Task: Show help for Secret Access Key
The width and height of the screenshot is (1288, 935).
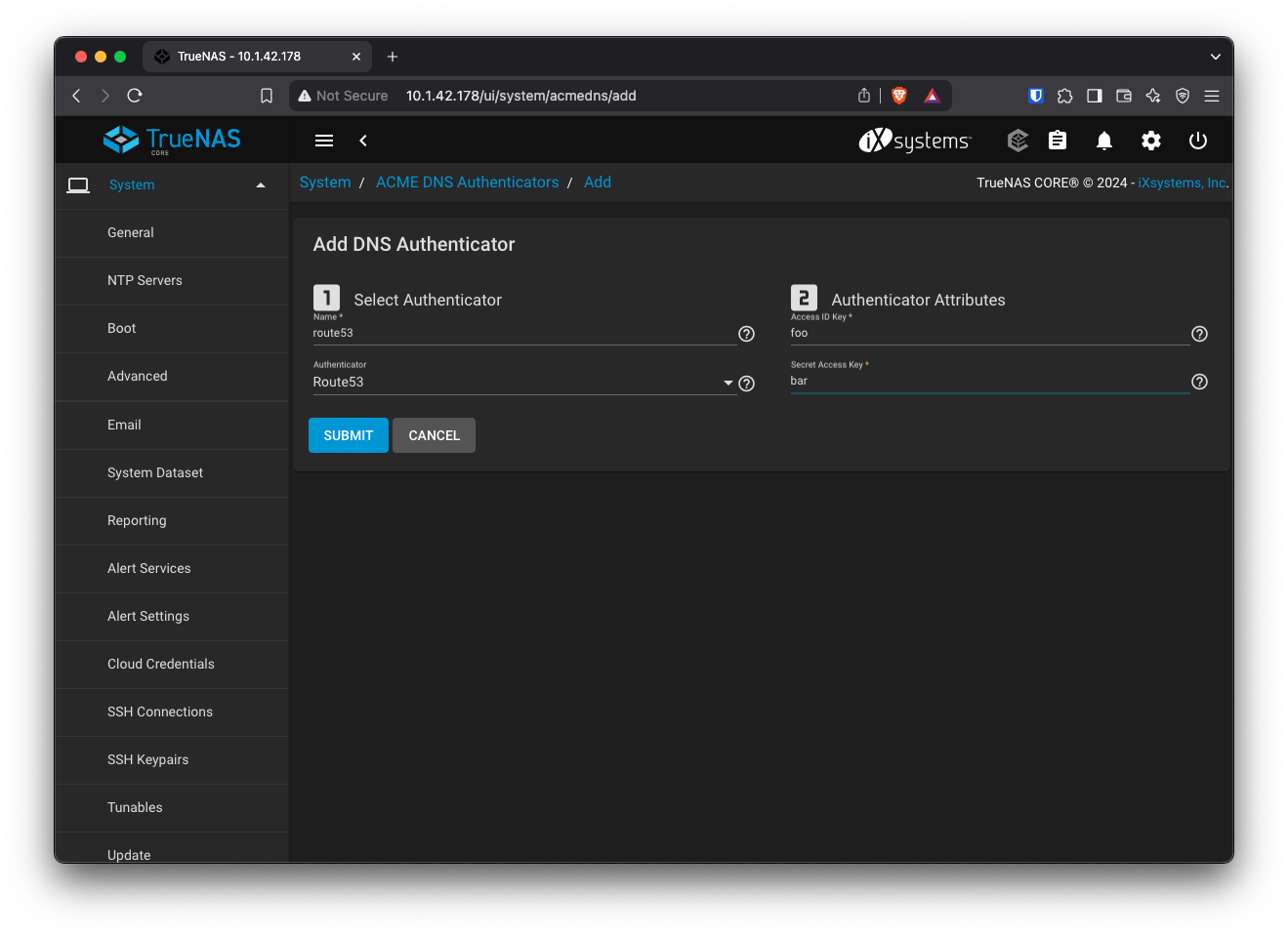Action: (1200, 382)
